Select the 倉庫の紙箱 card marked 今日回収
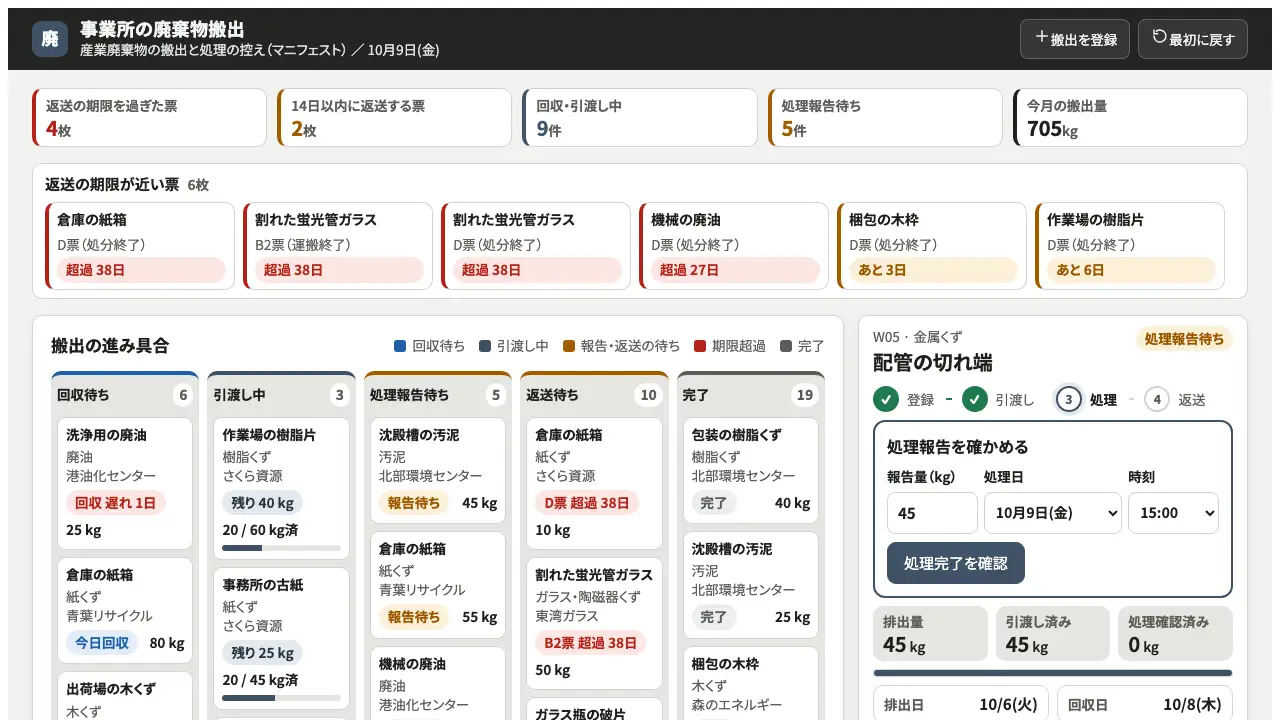This screenshot has width=1280, height=720. pos(126,610)
